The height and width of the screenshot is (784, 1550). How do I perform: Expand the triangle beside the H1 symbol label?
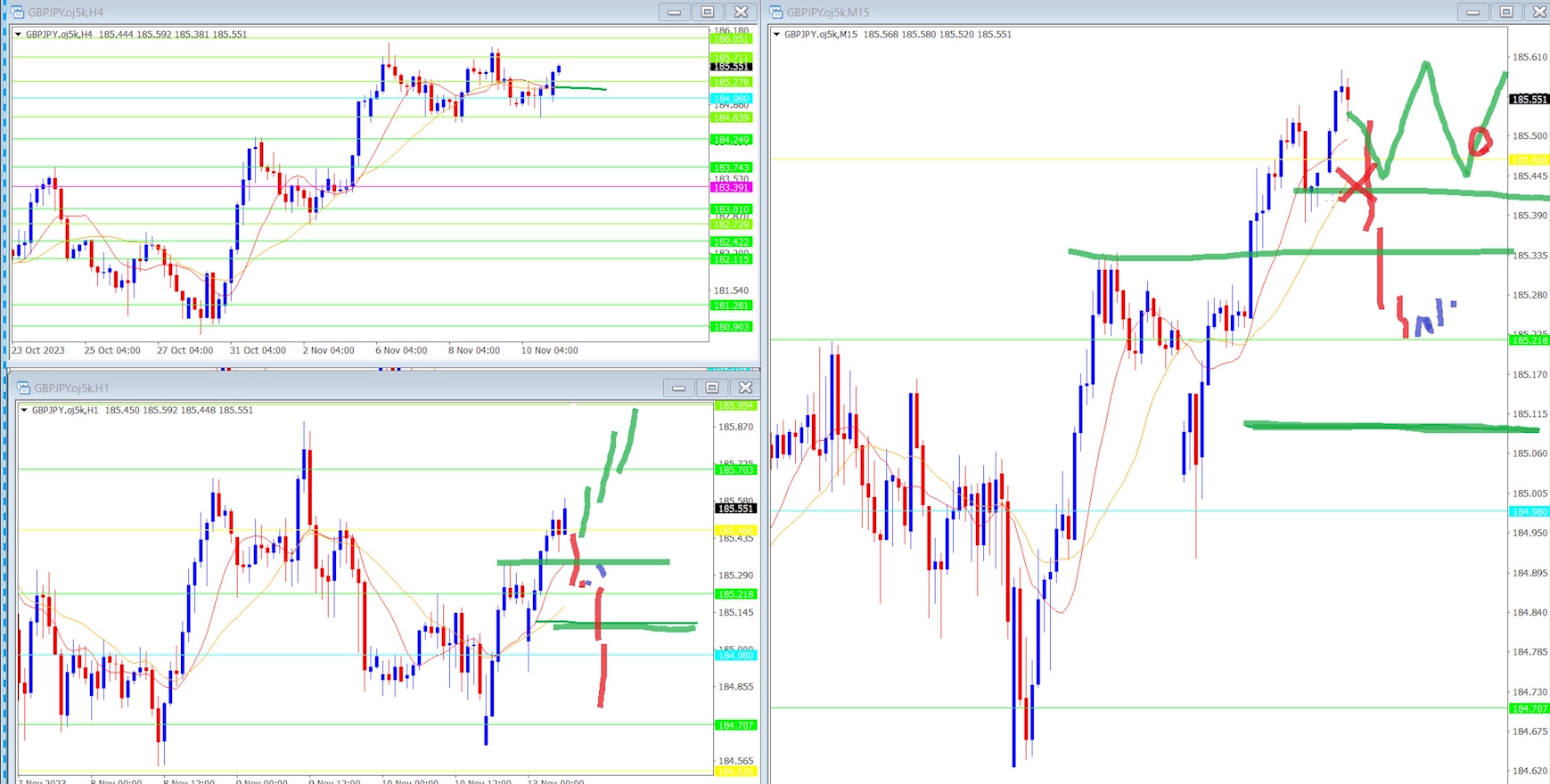tap(24, 411)
